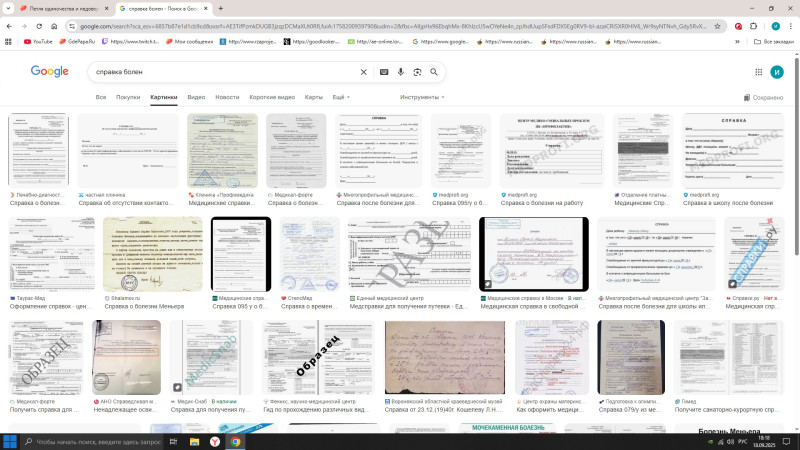This screenshot has height=450, width=800.
Task: Select the "Все" results tab
Action: (x=101, y=97)
